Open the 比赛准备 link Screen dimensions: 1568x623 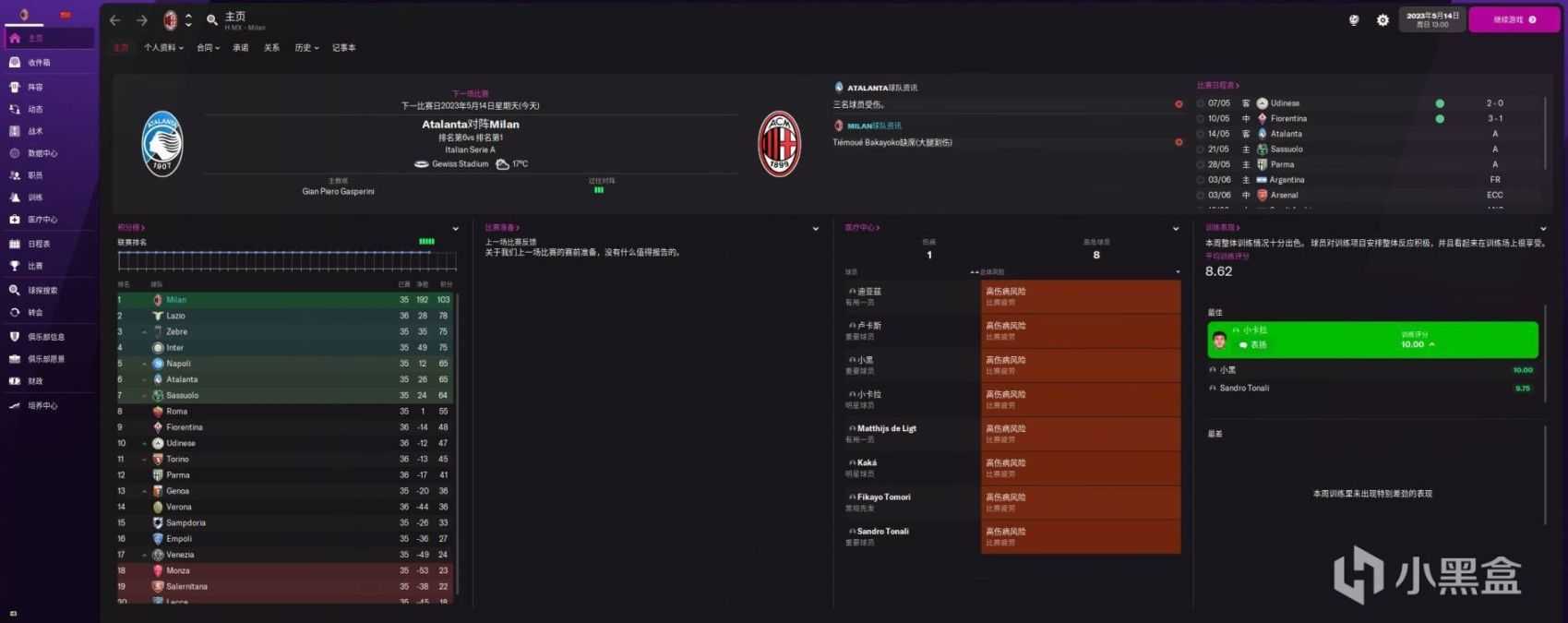(502, 228)
